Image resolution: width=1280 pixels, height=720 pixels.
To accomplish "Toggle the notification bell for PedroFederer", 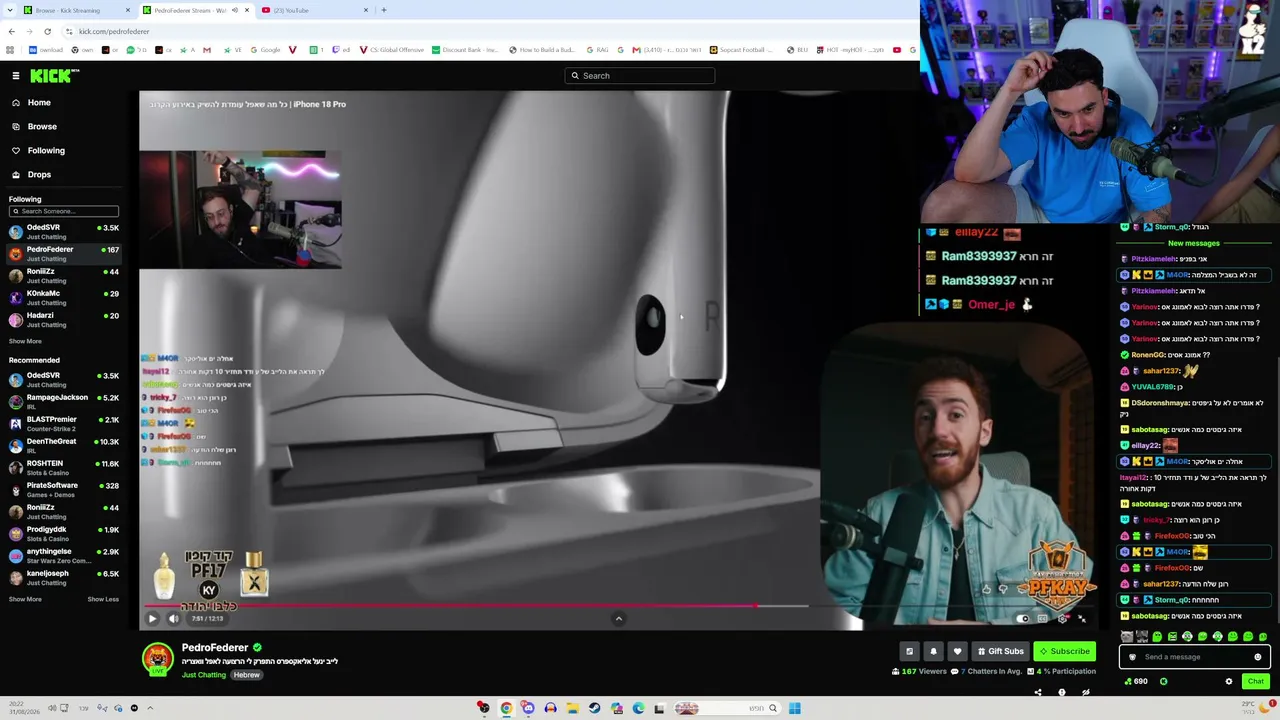I will [933, 651].
